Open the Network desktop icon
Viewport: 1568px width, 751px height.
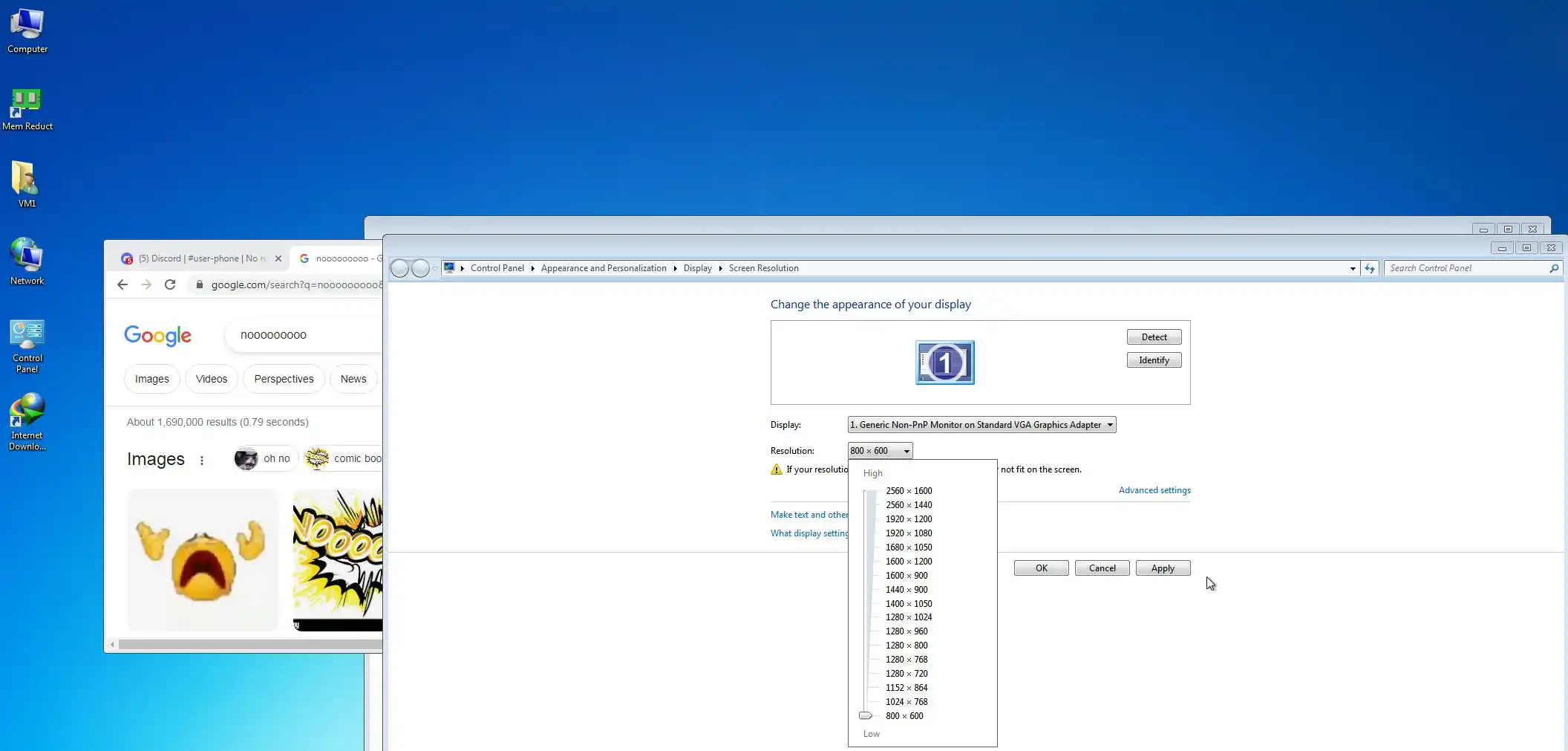(x=27, y=261)
